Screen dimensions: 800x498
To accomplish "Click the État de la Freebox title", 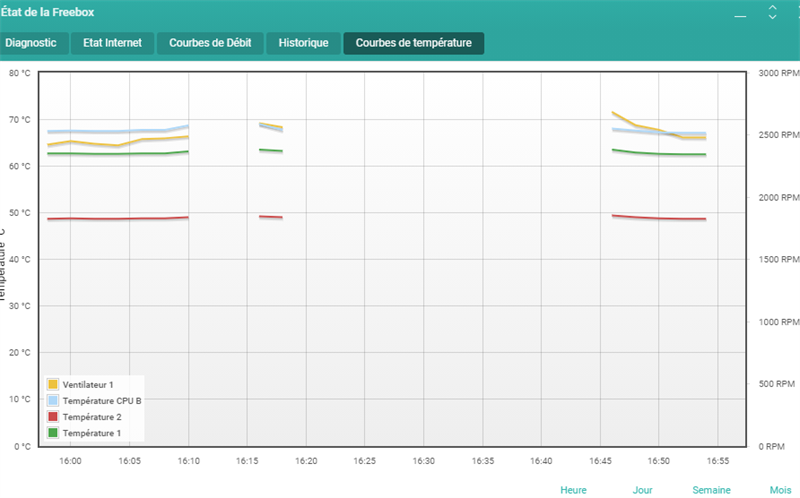I will point(50,11).
